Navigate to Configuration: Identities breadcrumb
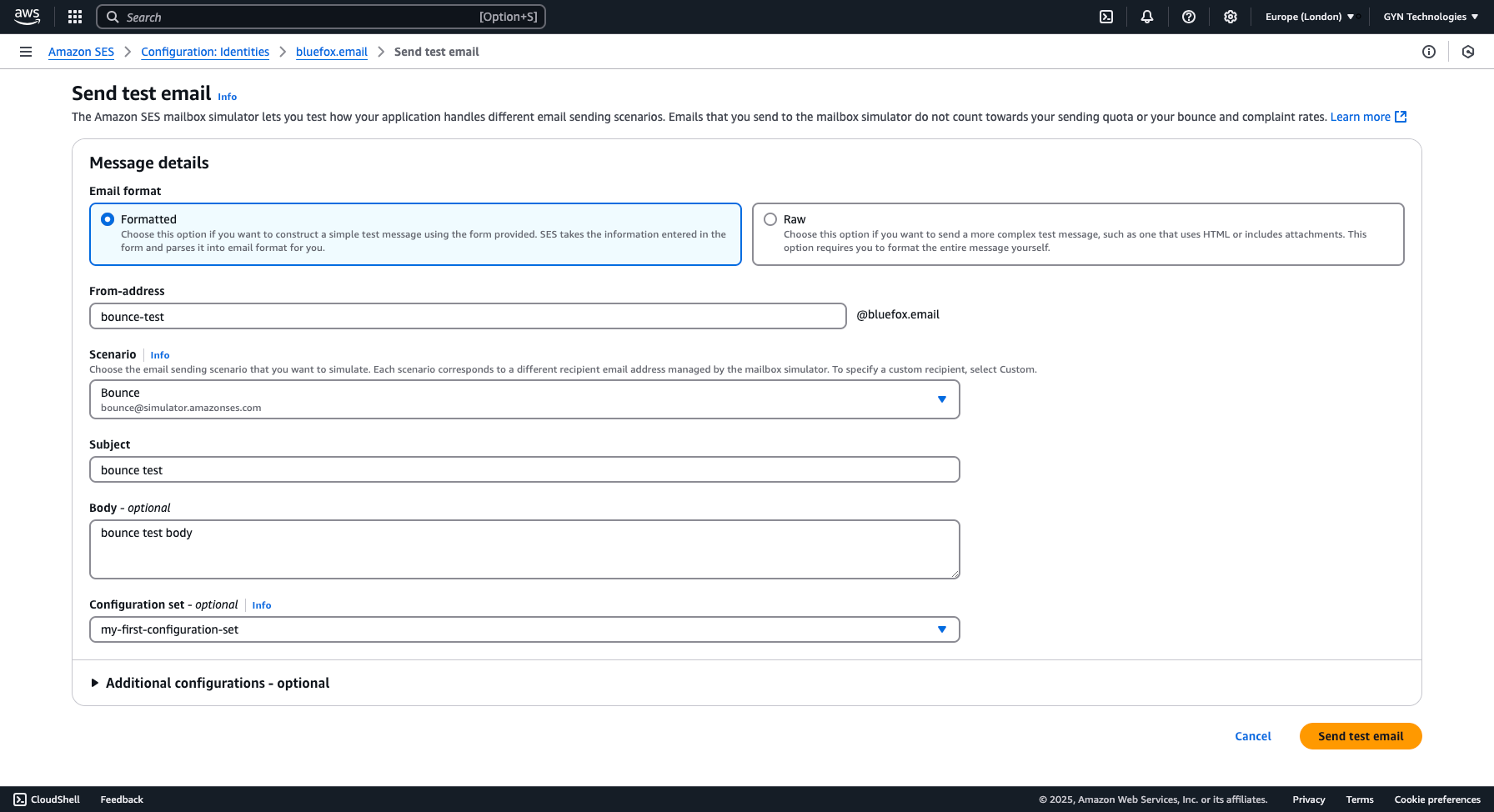1494x812 pixels. pos(204,52)
